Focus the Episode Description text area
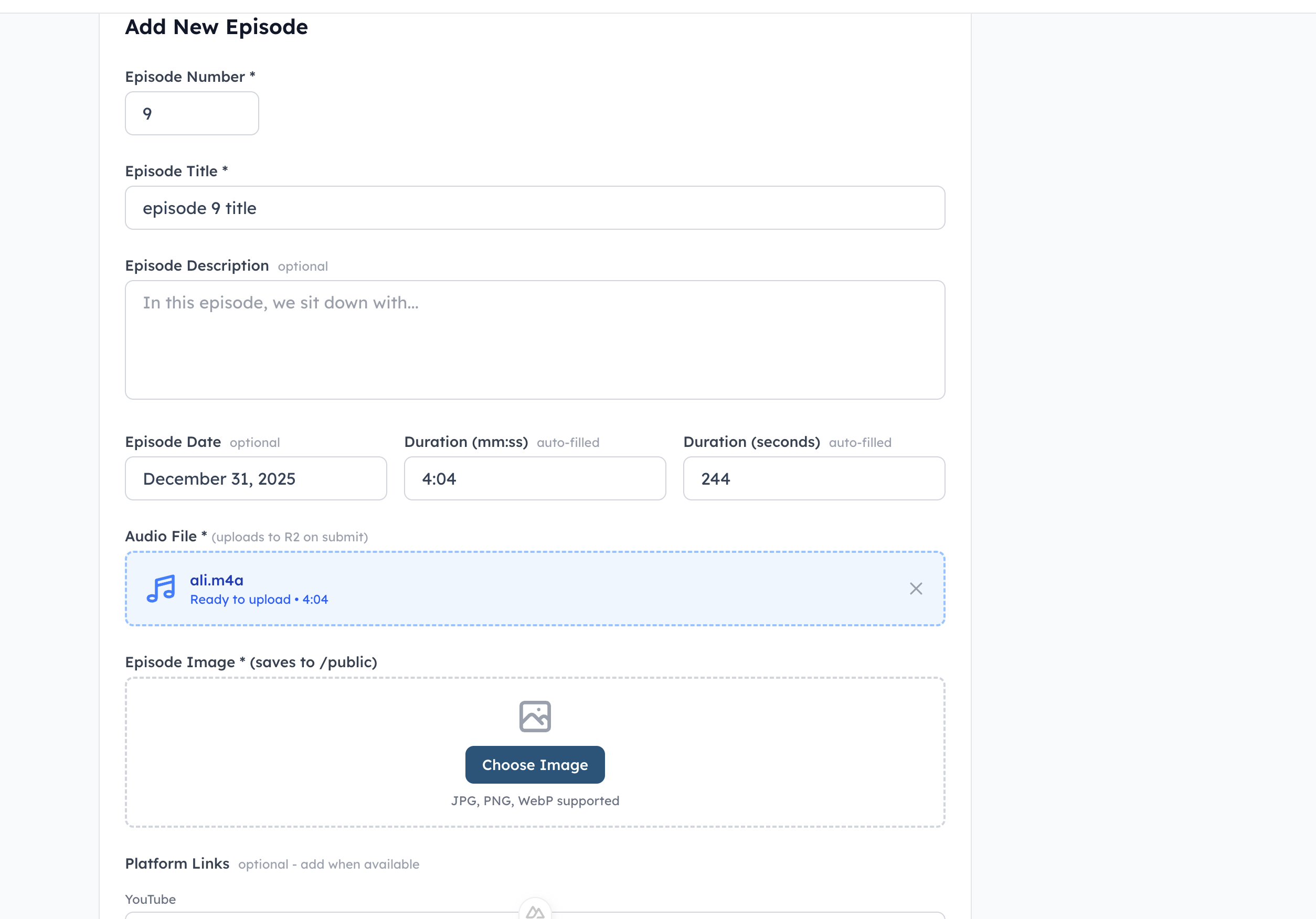Image resolution: width=1316 pixels, height=919 pixels. click(x=534, y=339)
